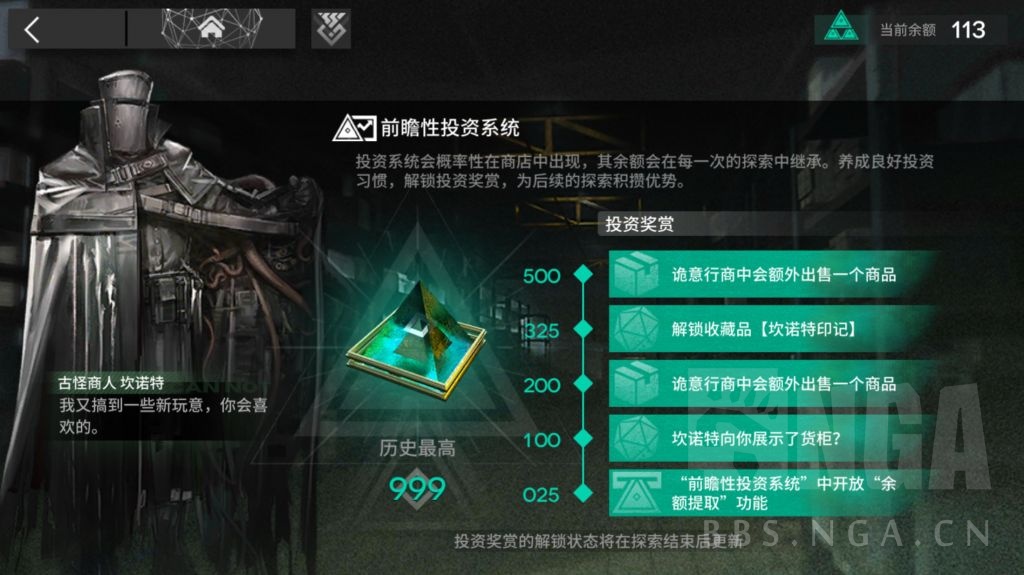This screenshot has width=1024, height=575.
Task: Tap the zigzag emblem icon beside home
Action: pyautogui.click(x=331, y=28)
